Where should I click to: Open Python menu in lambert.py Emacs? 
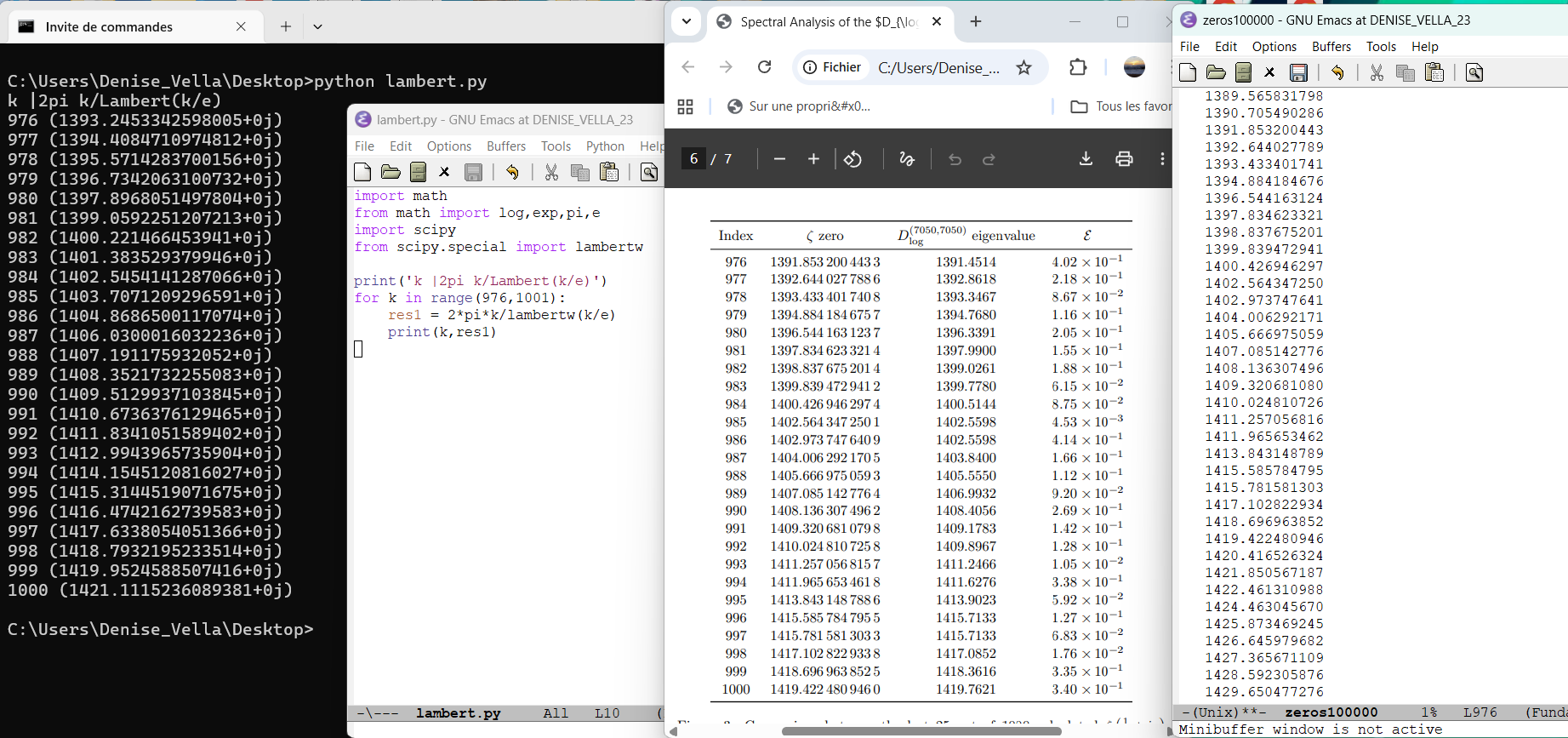605,146
